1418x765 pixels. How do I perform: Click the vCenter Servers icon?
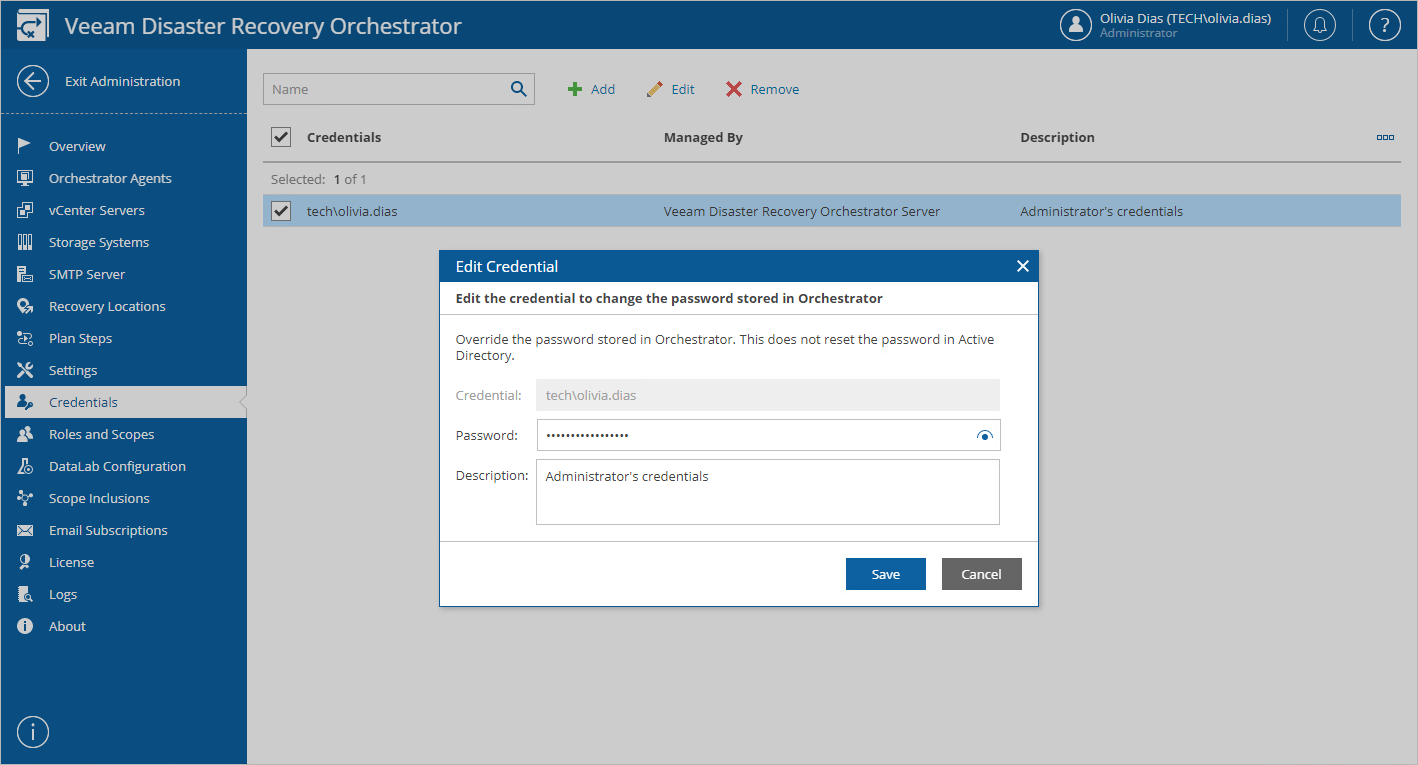point(25,210)
